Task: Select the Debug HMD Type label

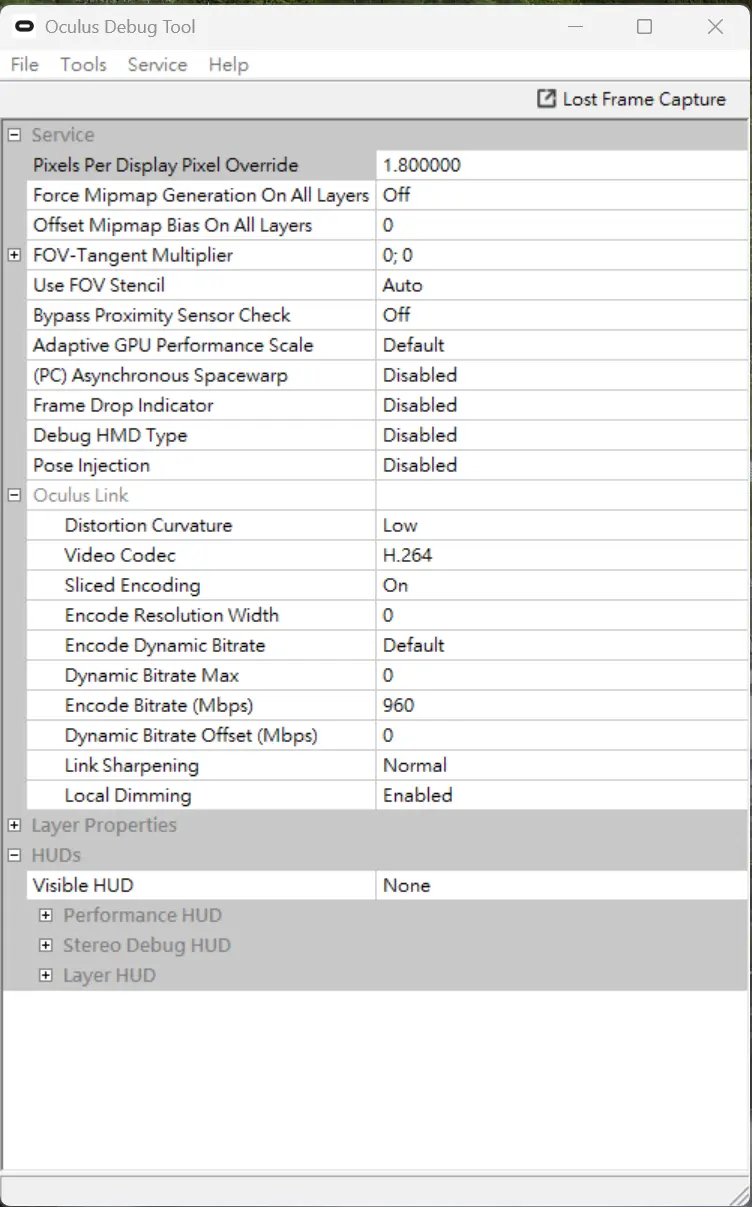Action: pyautogui.click(x=110, y=435)
